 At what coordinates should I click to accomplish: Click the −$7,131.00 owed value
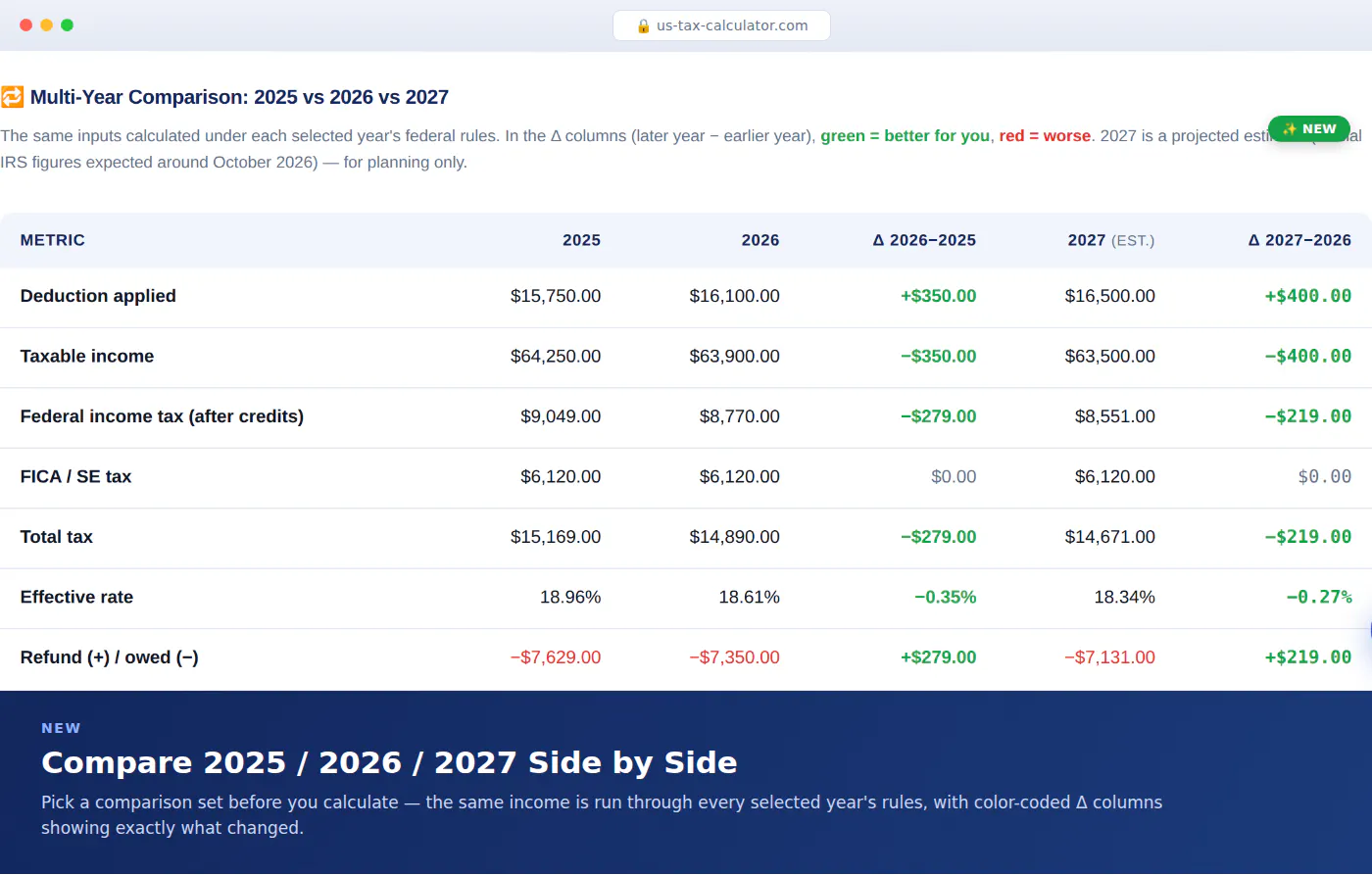click(1109, 657)
